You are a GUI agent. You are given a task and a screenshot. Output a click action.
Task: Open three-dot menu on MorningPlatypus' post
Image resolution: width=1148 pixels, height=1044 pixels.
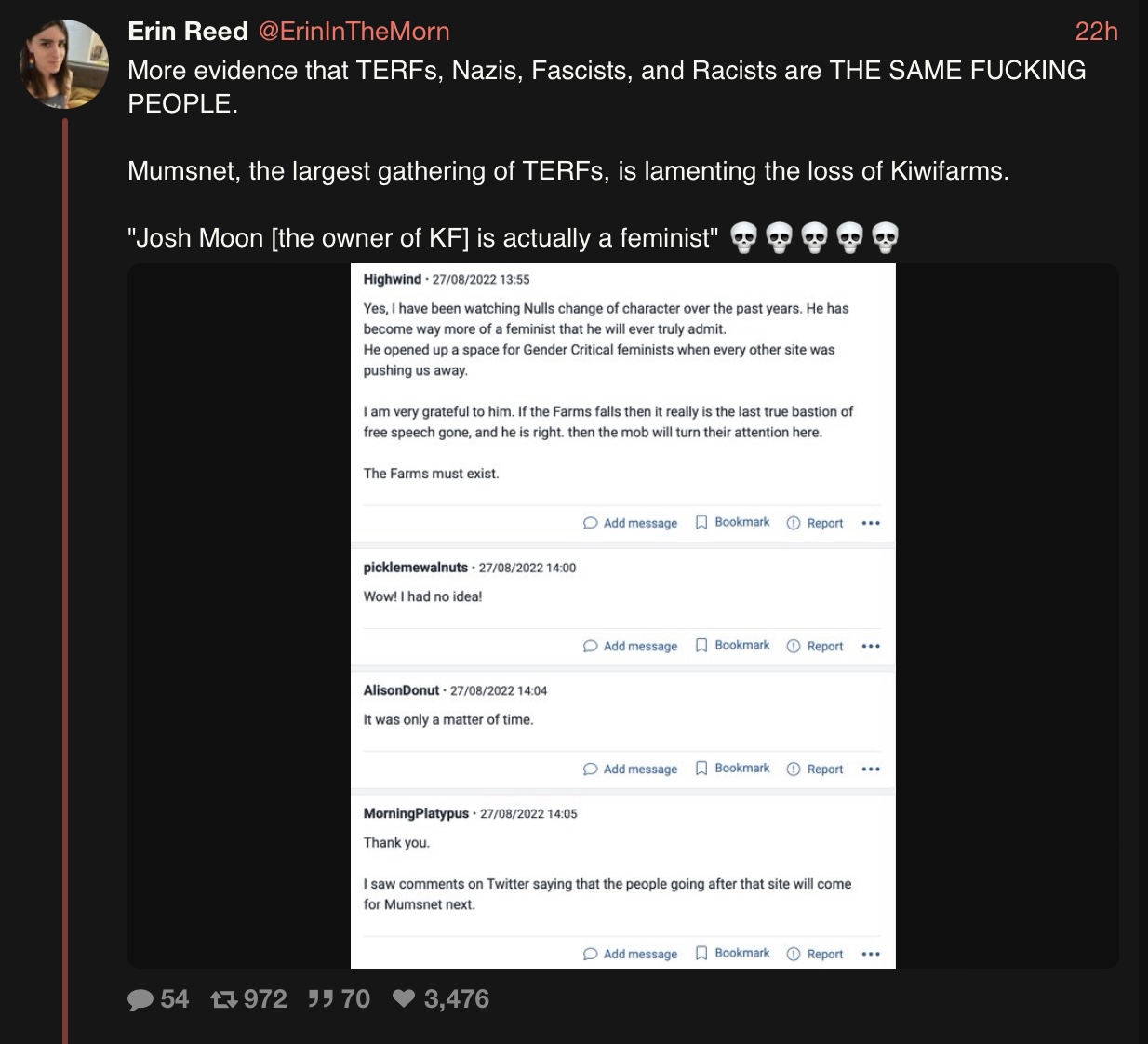click(x=871, y=954)
